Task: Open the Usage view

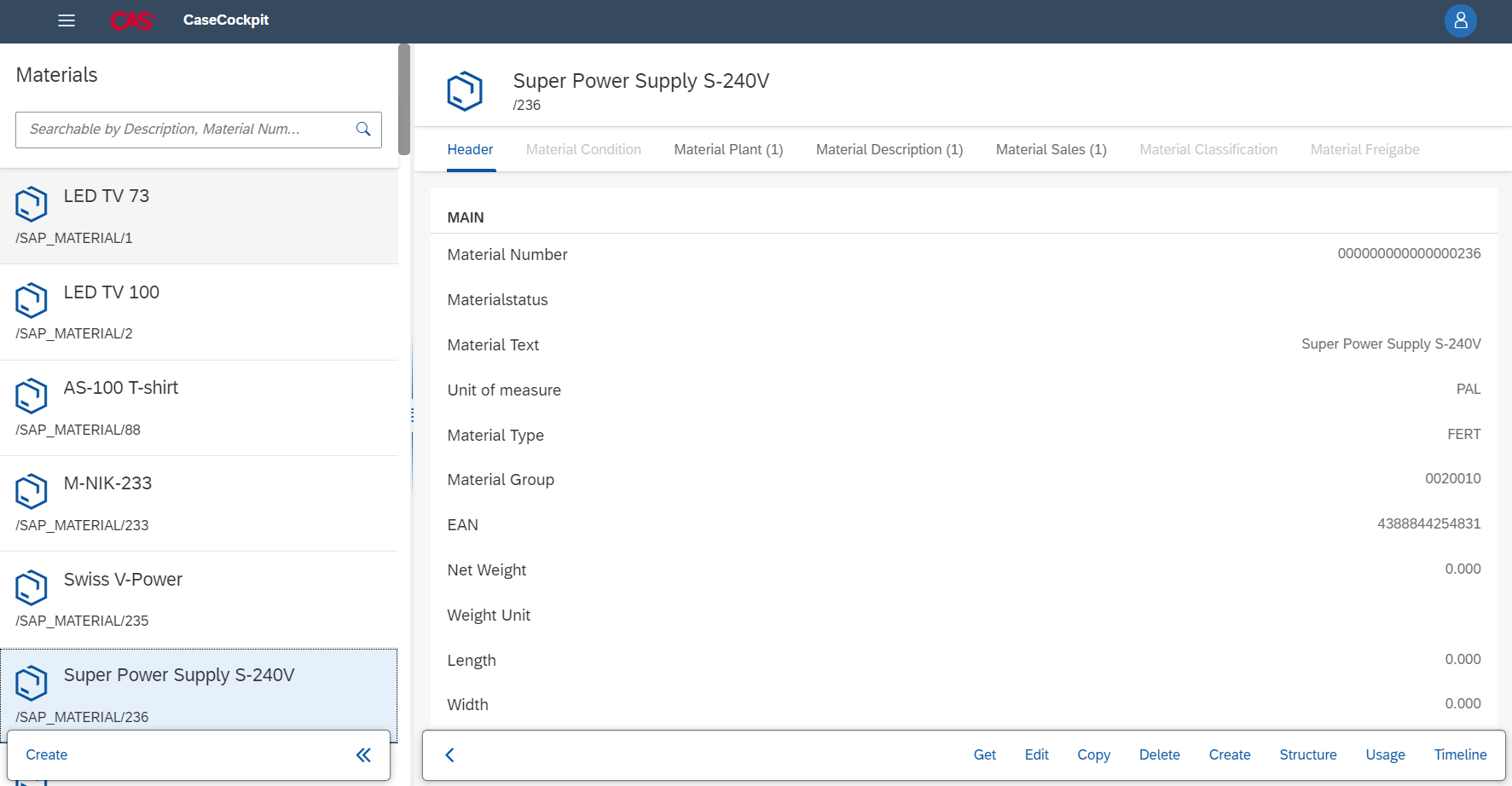Action: 1385,754
